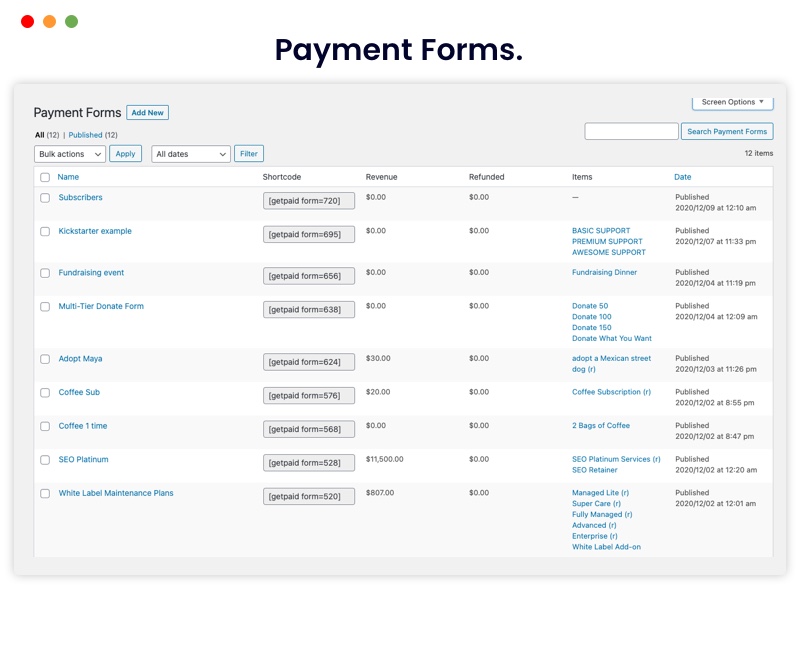Select the shortcode field form=720
Image resolution: width=800 pixels, height=660 pixels.
pyautogui.click(x=309, y=201)
